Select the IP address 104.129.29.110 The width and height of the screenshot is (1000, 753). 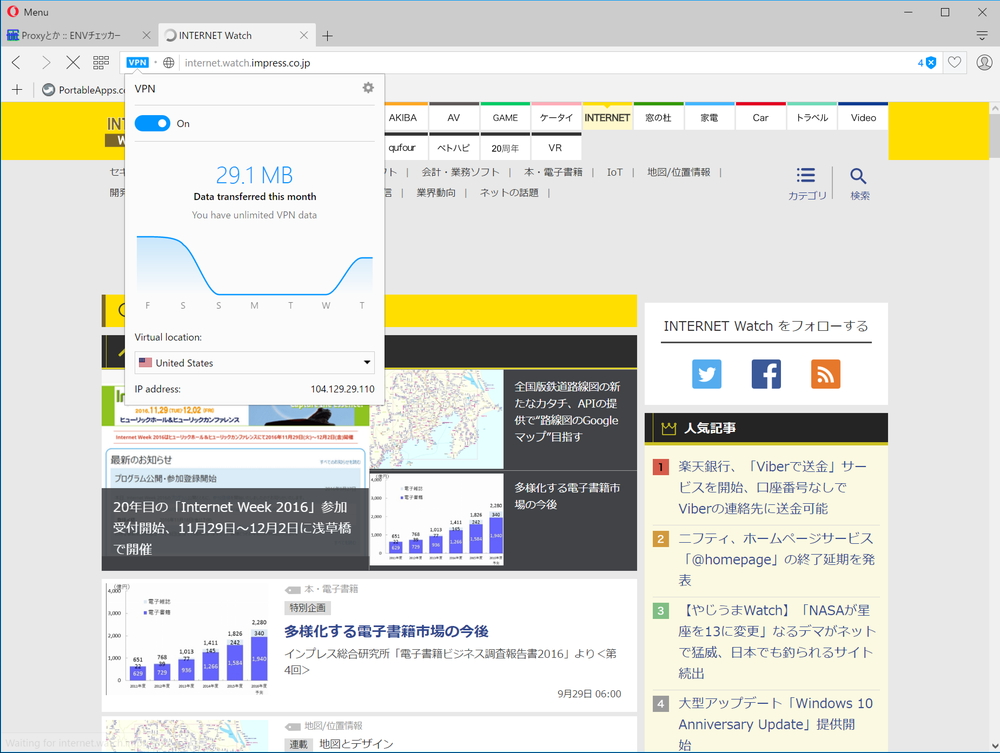coord(342,389)
